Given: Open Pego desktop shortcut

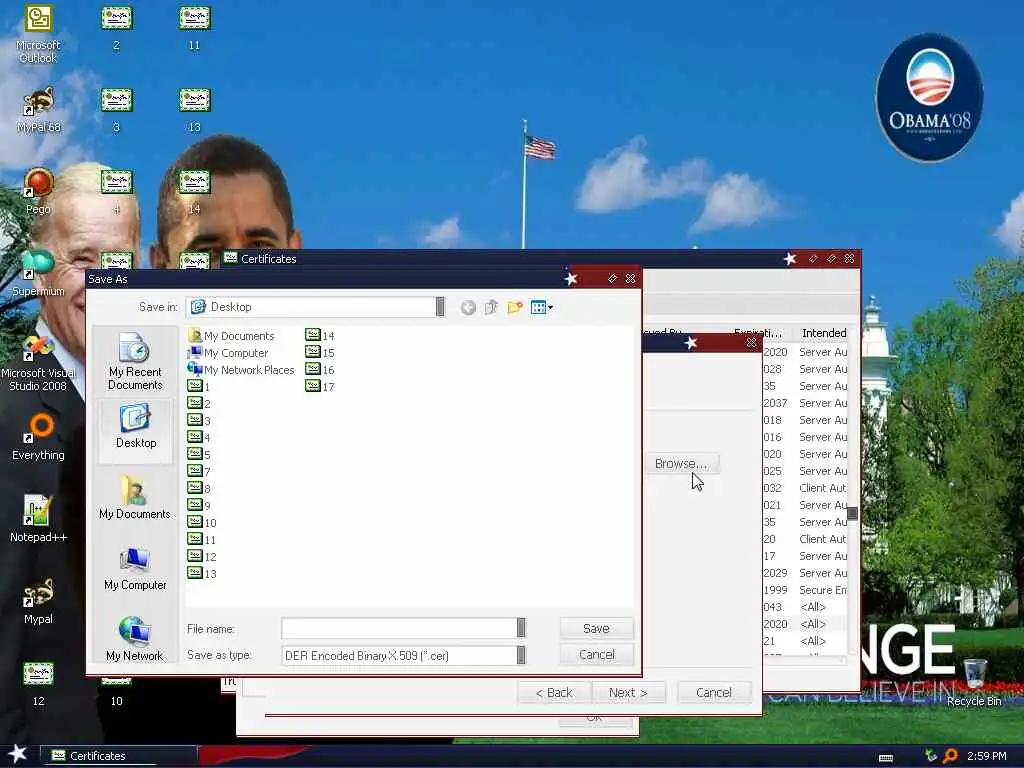Looking at the screenshot, I should coord(39,191).
